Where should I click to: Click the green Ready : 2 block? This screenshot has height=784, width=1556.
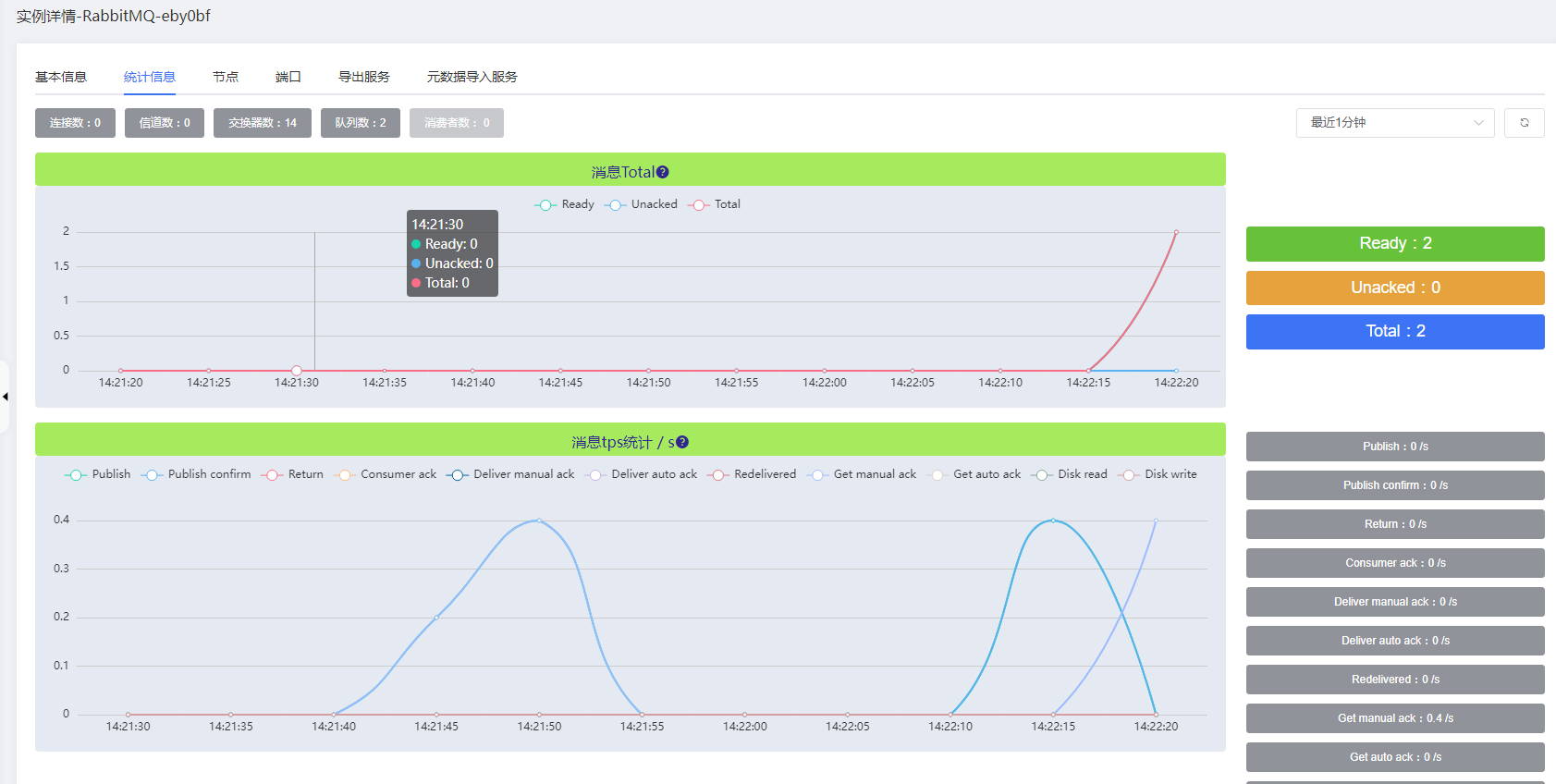pyautogui.click(x=1394, y=243)
